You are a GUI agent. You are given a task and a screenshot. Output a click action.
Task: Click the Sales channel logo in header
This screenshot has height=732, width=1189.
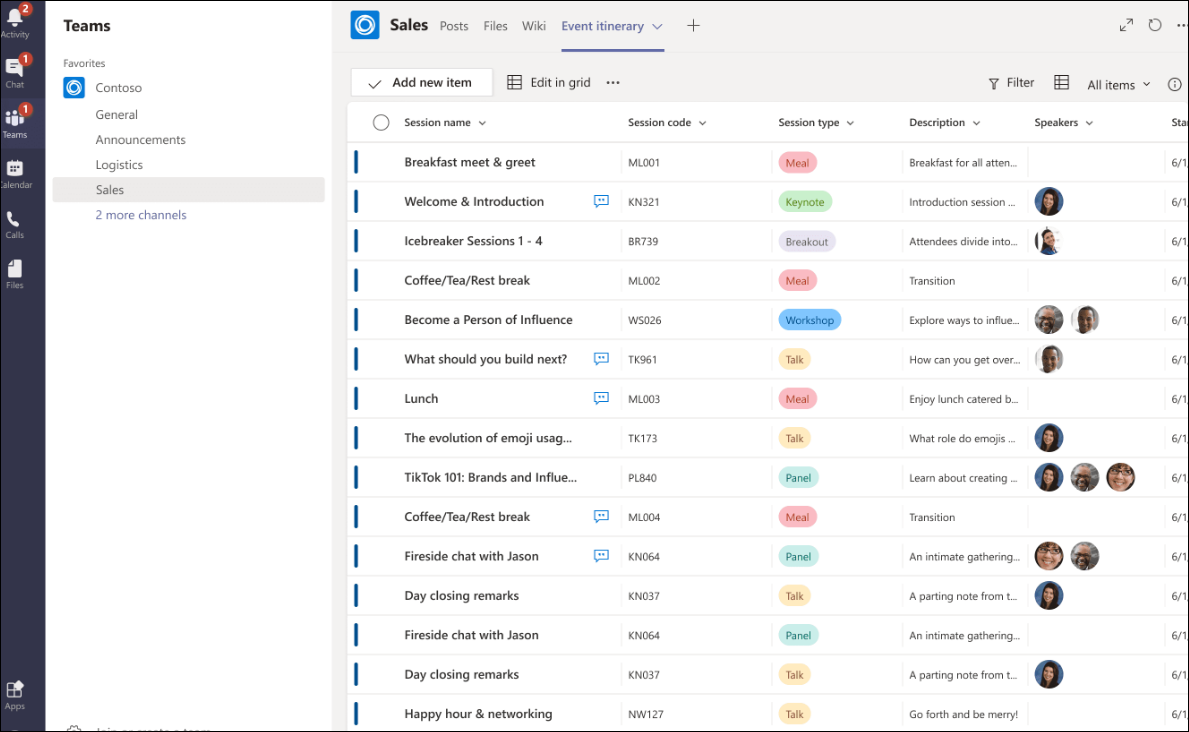[365, 25]
